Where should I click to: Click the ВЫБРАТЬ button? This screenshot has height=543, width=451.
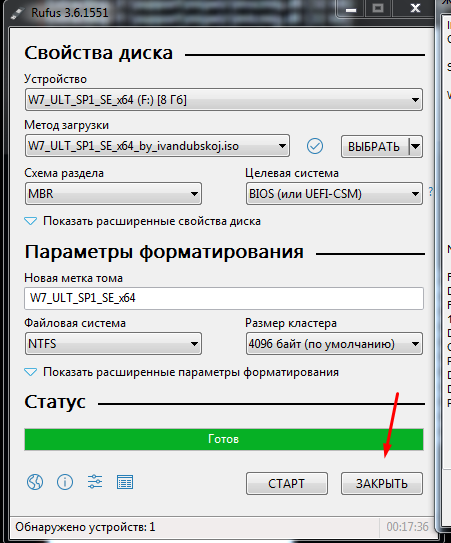click(x=375, y=146)
